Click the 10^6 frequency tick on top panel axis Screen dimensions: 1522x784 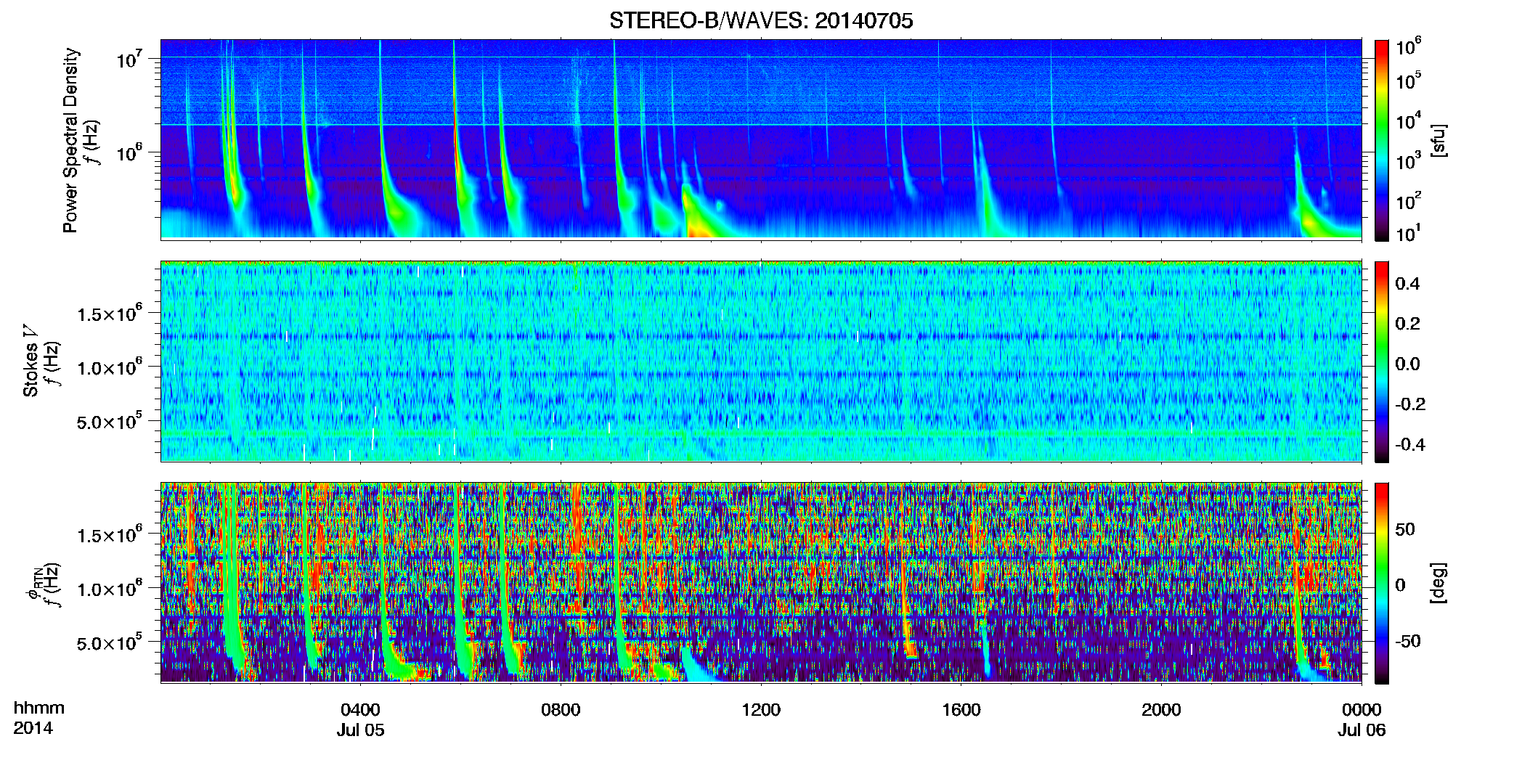(x=129, y=153)
